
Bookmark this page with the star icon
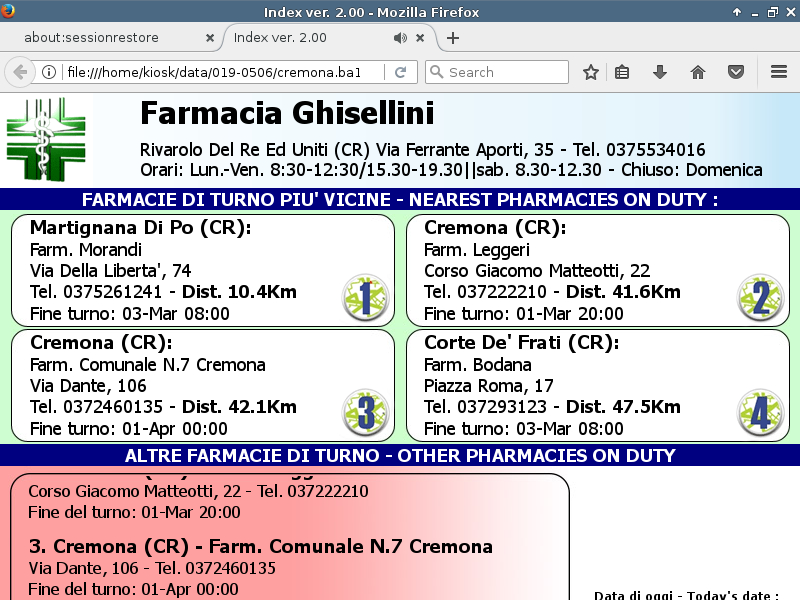point(591,72)
